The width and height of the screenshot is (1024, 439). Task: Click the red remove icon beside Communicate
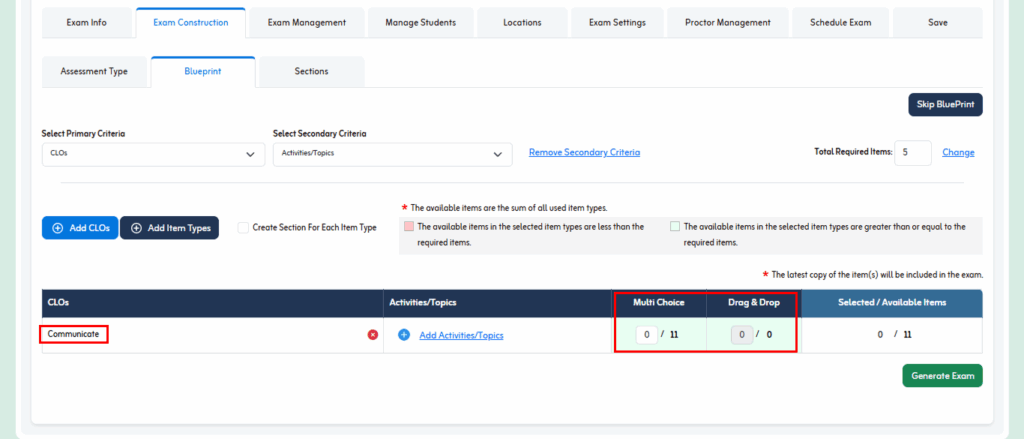tap(373, 335)
